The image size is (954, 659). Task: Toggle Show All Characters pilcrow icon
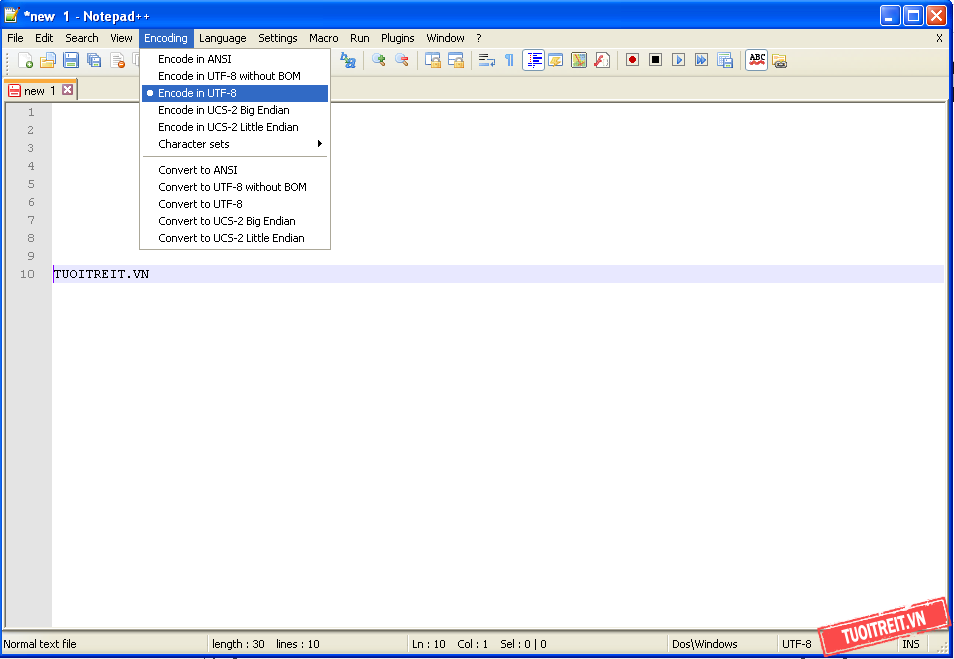pos(509,60)
